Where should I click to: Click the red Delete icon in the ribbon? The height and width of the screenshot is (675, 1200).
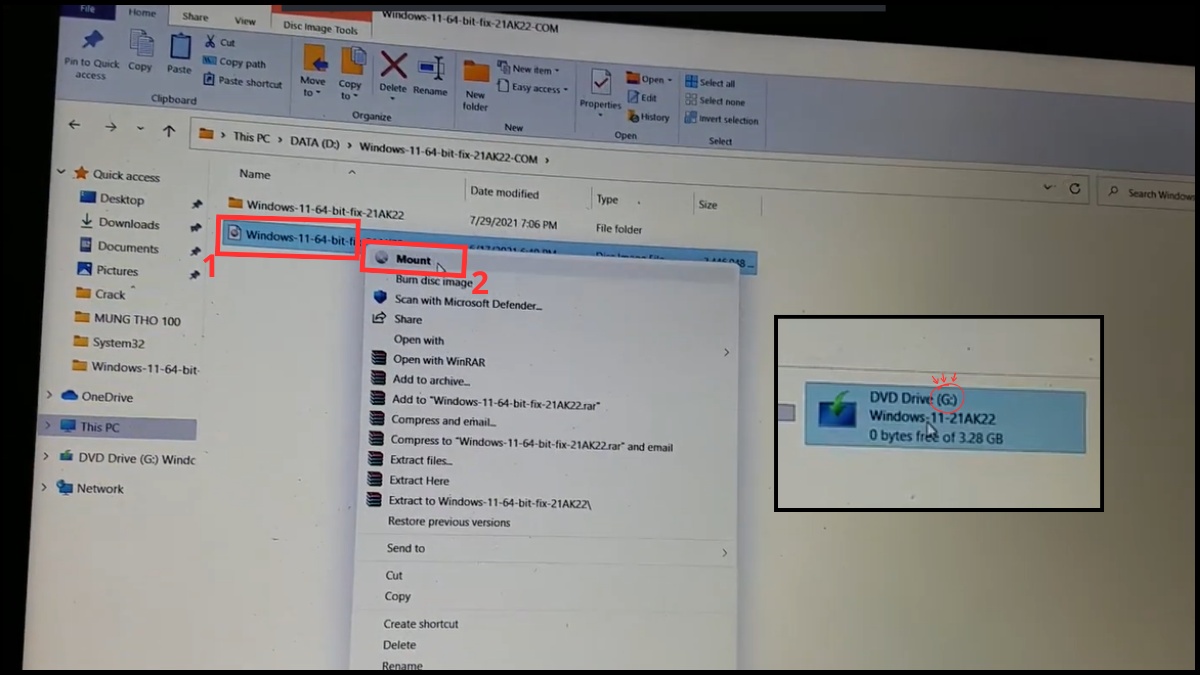coord(394,66)
